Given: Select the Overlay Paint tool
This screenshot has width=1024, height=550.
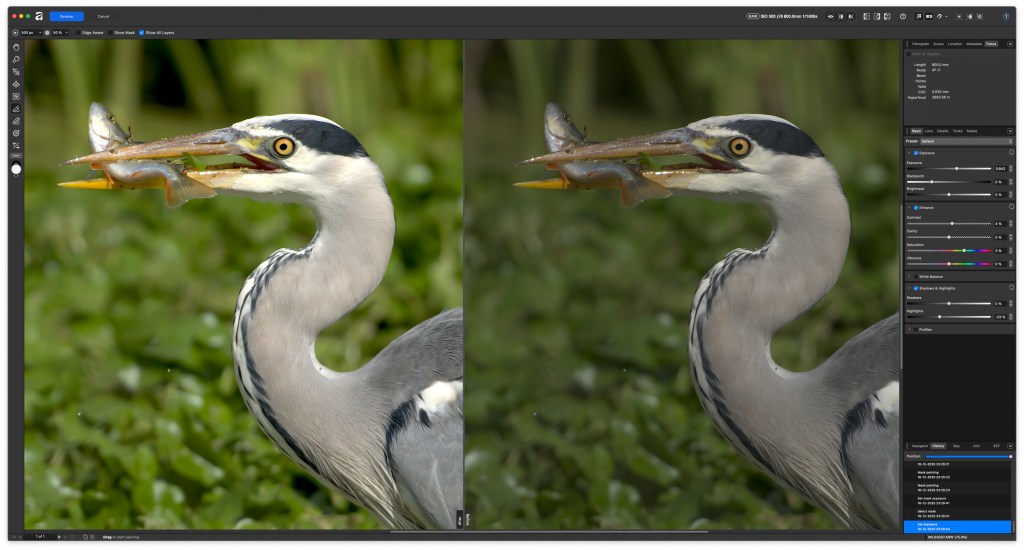Looking at the screenshot, I should (x=16, y=108).
